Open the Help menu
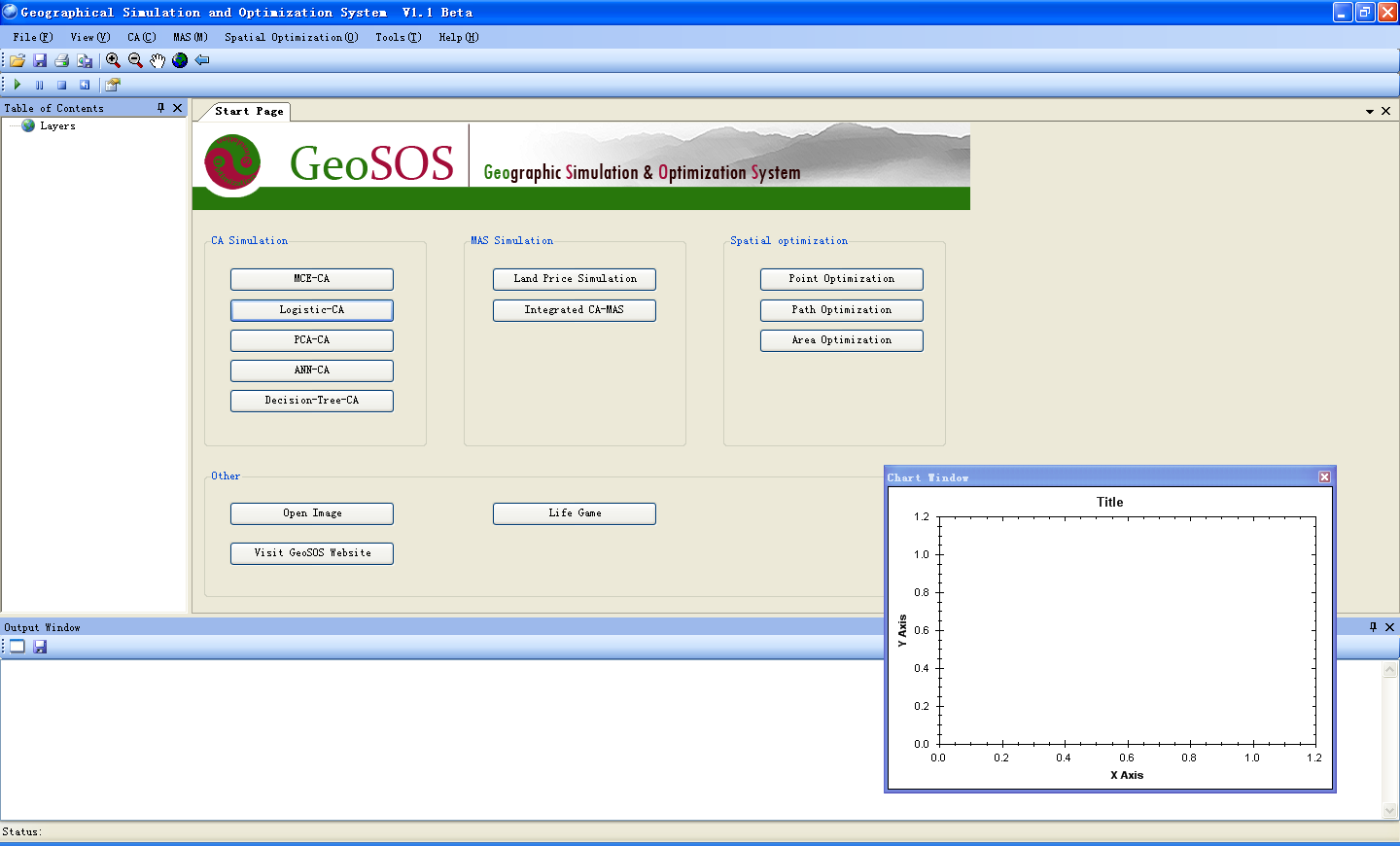Viewport: 1400px width, 846px height. [459, 37]
